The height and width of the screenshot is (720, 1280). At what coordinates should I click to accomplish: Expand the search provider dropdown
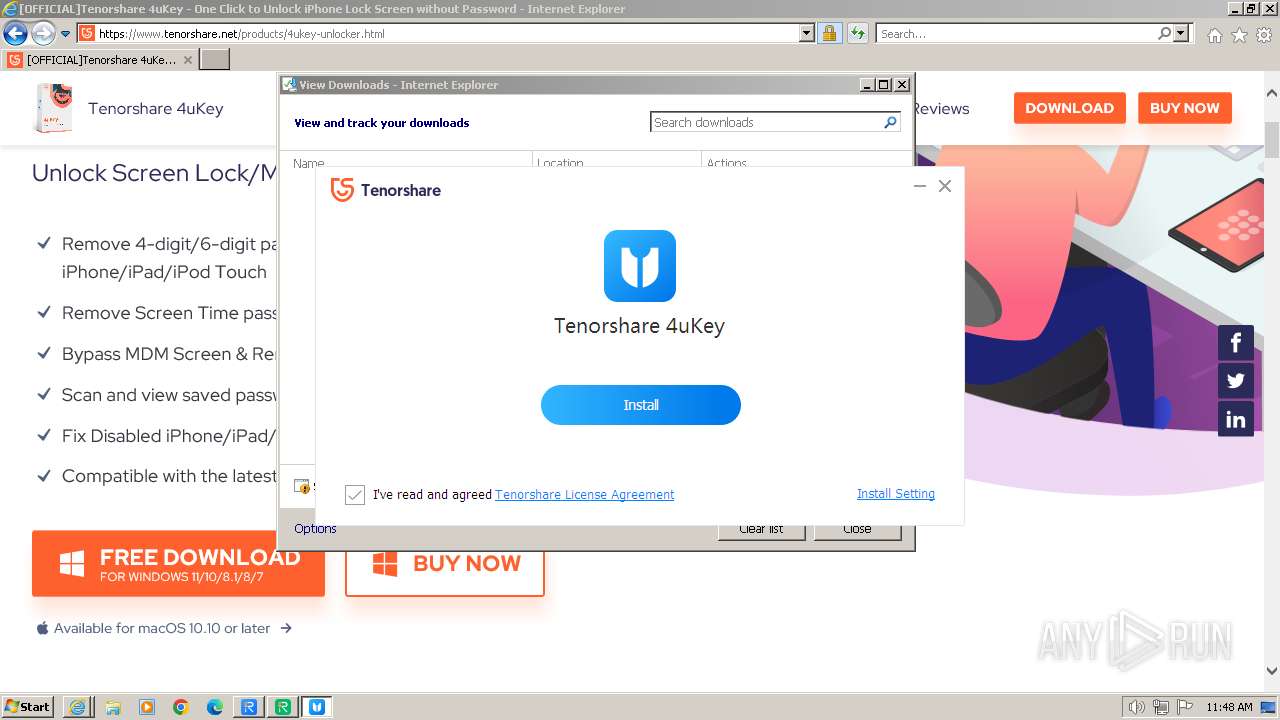(1181, 33)
